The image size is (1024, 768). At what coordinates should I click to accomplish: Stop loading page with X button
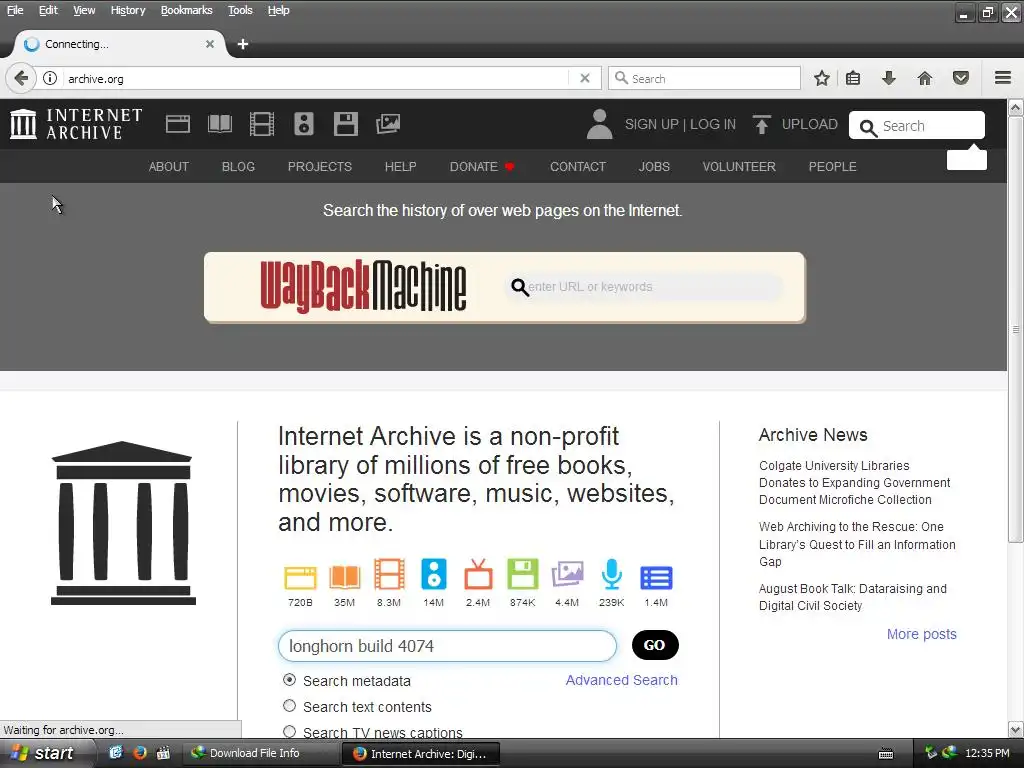pyautogui.click(x=585, y=78)
